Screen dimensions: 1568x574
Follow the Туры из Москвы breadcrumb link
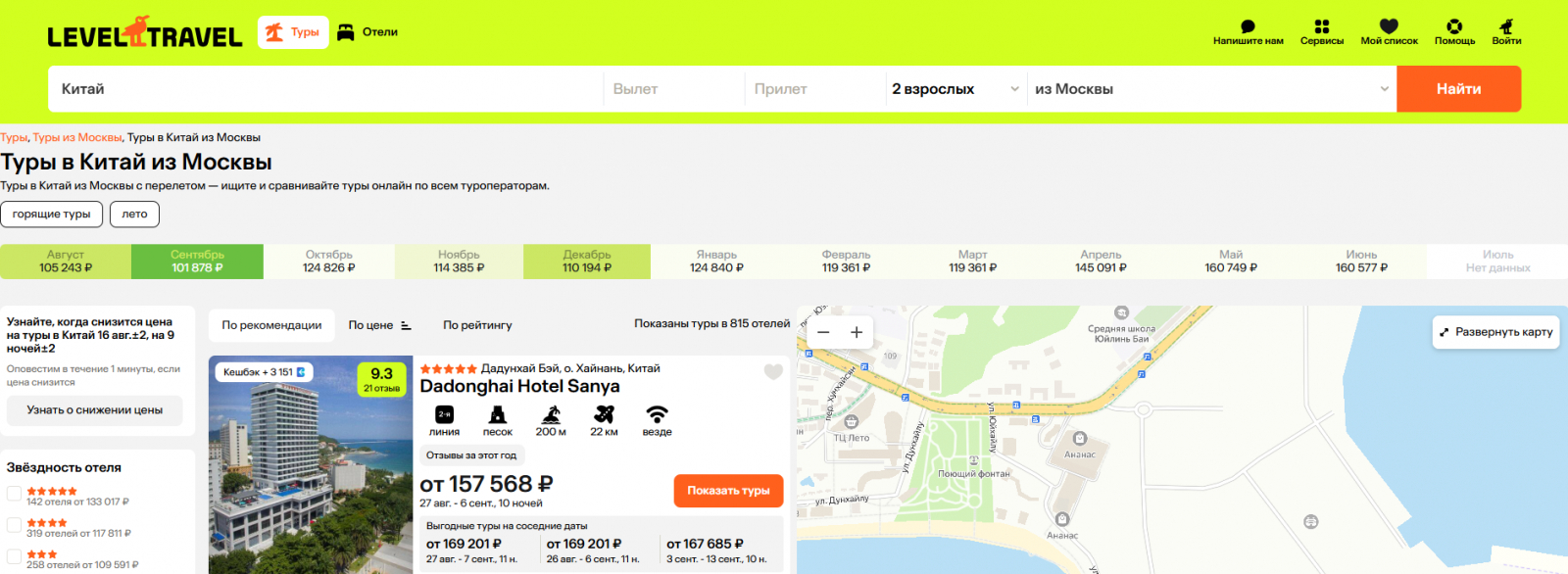pyautogui.click(x=77, y=137)
